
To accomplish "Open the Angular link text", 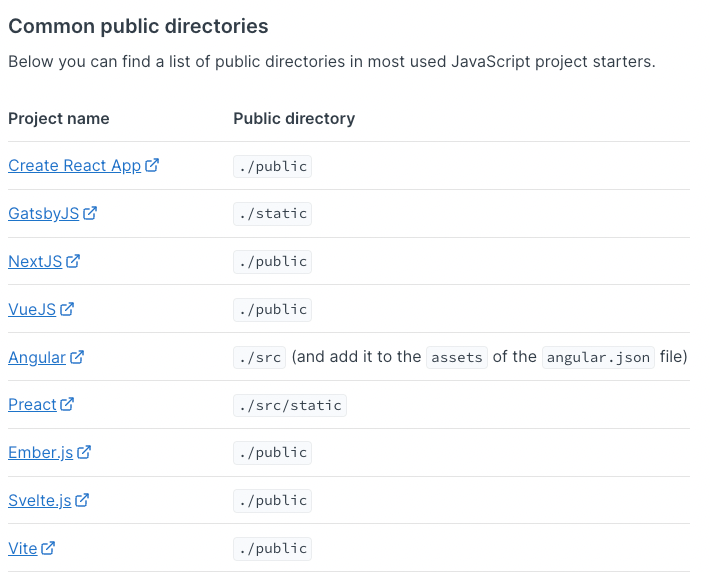I will tap(37, 357).
